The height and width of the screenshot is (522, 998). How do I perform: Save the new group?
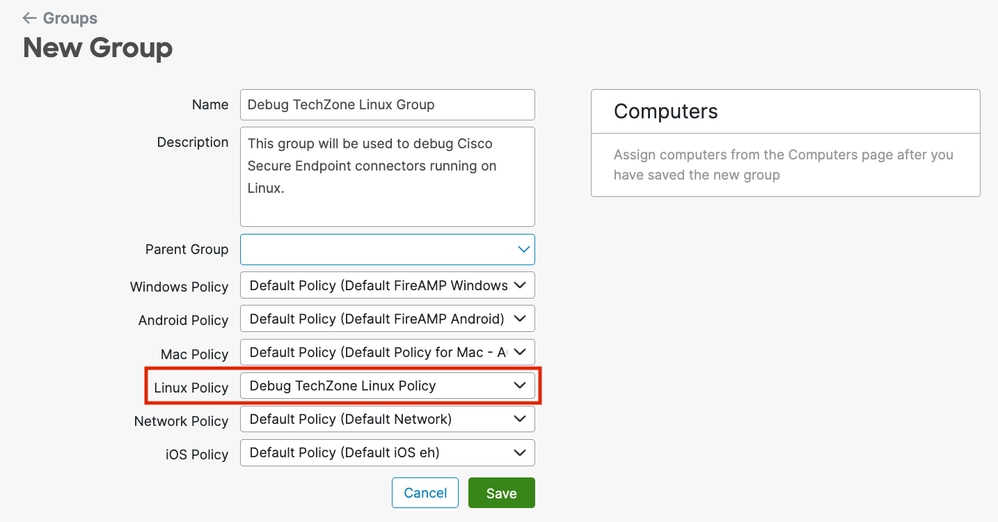[x=502, y=493]
